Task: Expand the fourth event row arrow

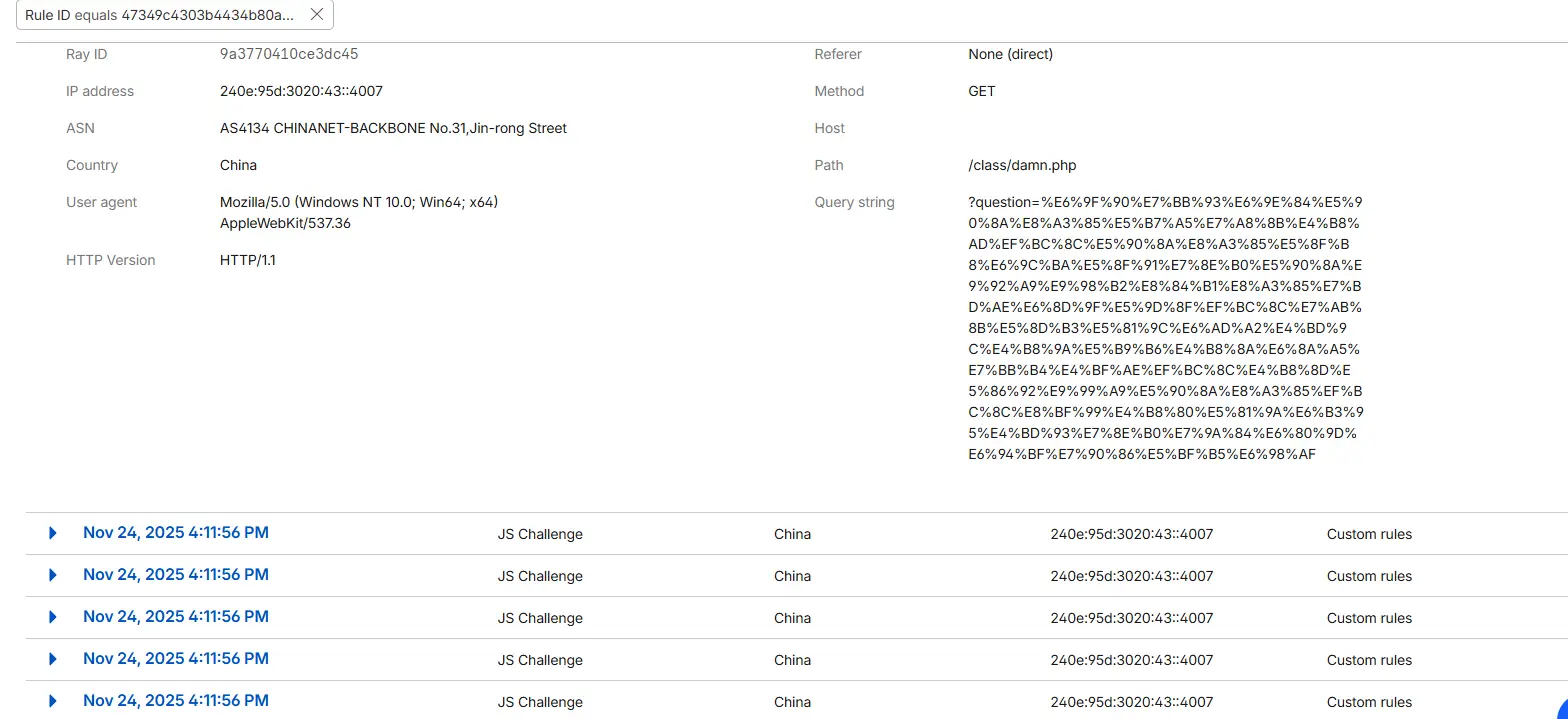Action: 53,659
